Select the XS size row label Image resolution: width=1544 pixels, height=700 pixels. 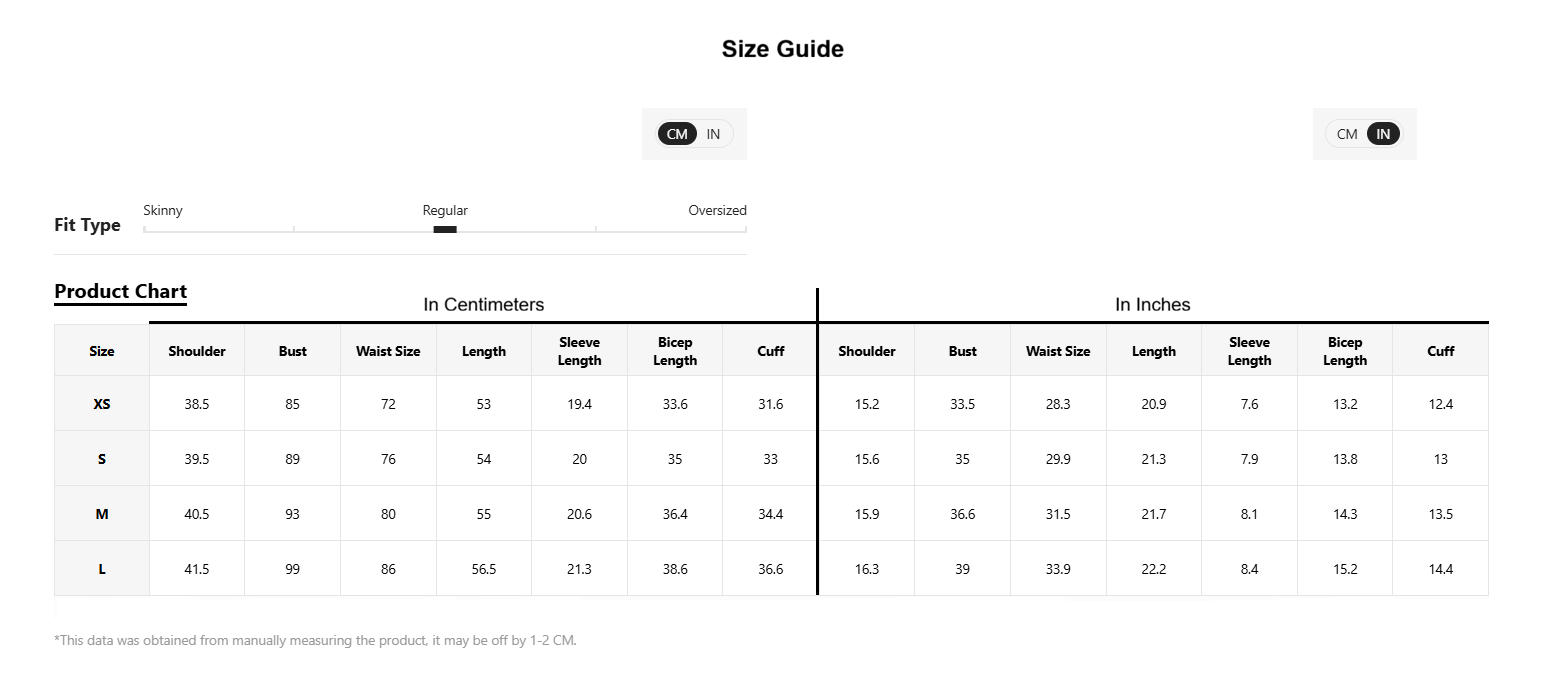coord(102,404)
